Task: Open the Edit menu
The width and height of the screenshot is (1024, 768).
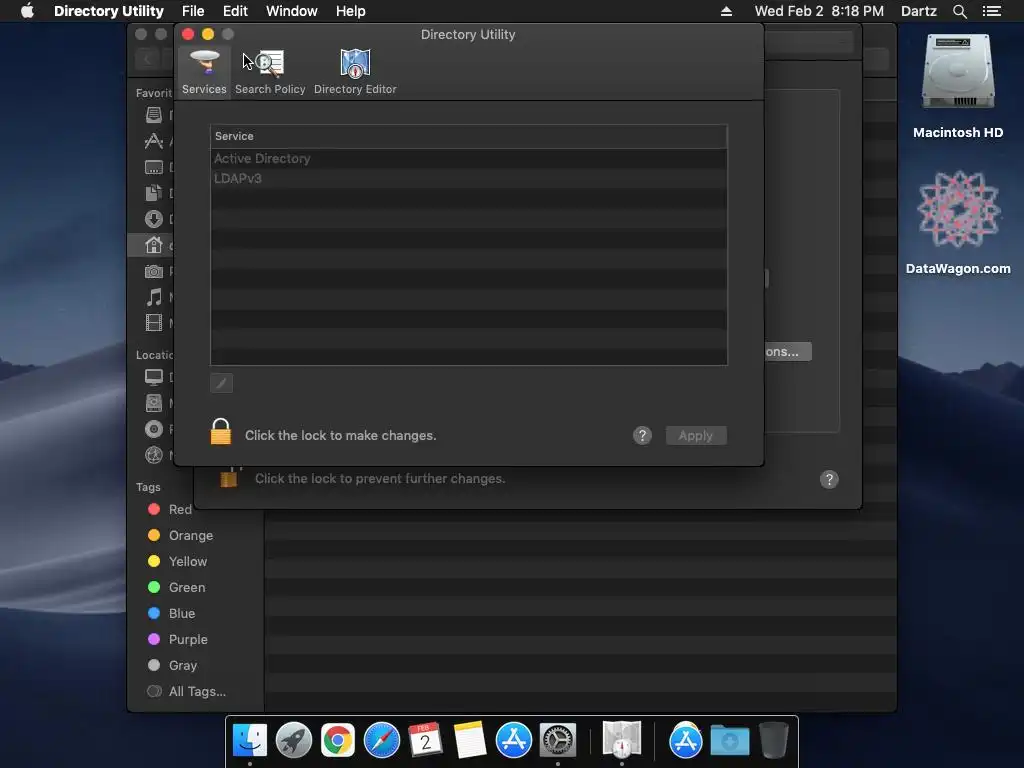Action: (235, 11)
